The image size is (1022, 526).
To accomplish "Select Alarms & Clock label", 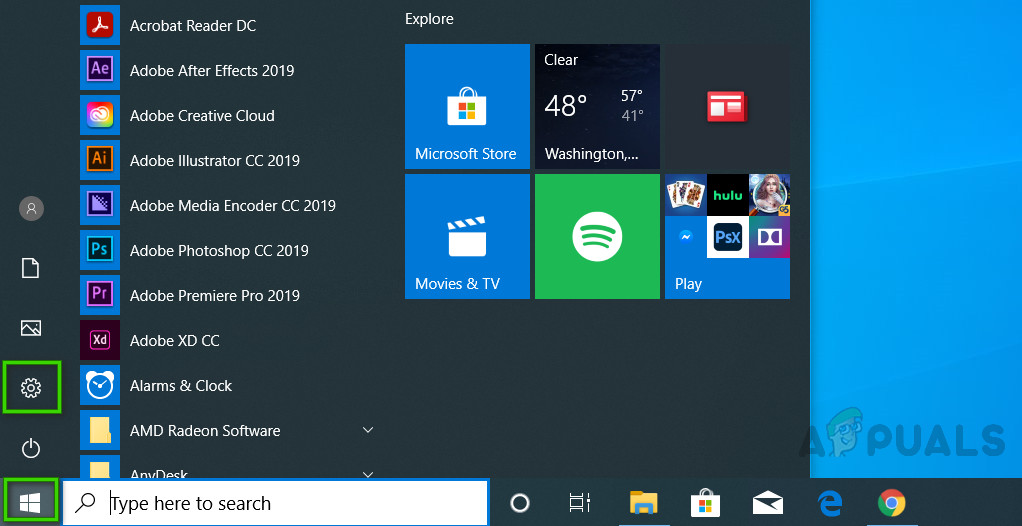I will click(181, 385).
